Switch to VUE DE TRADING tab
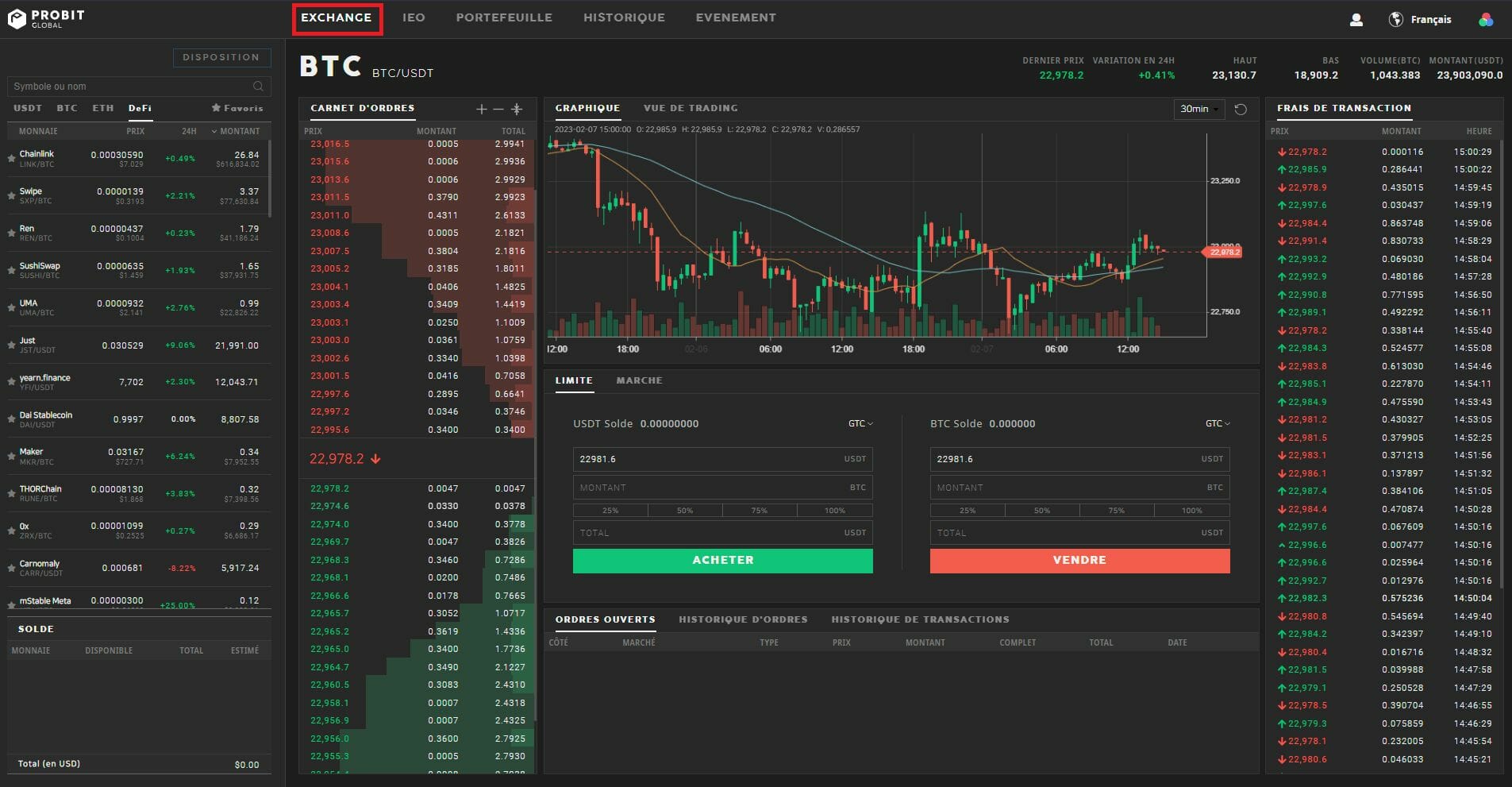 691,108
